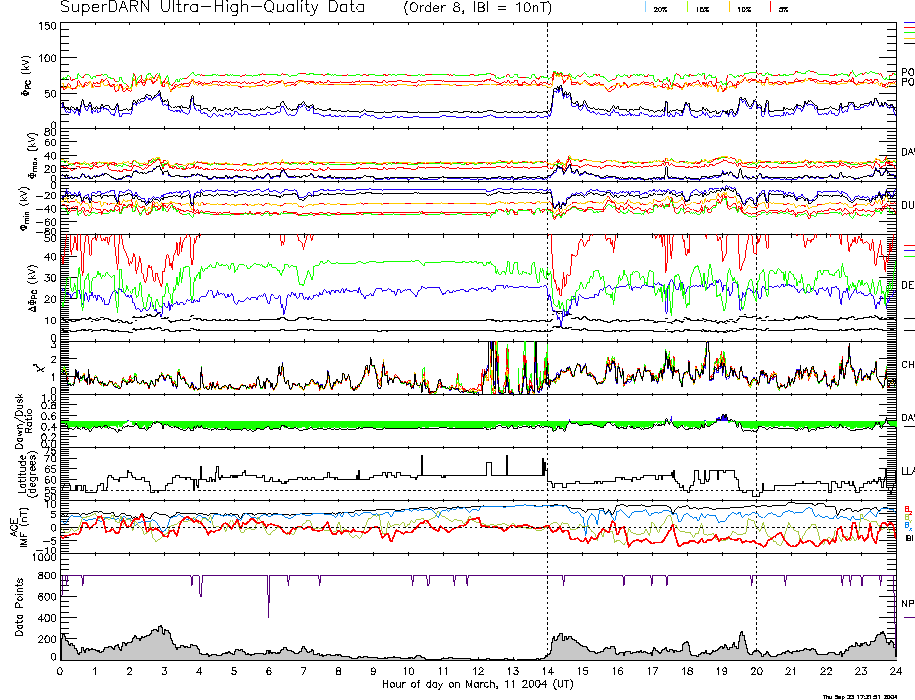Click hour tick label '23' on time axis
The height and width of the screenshot is (700, 915).
pyautogui.click(x=861, y=671)
